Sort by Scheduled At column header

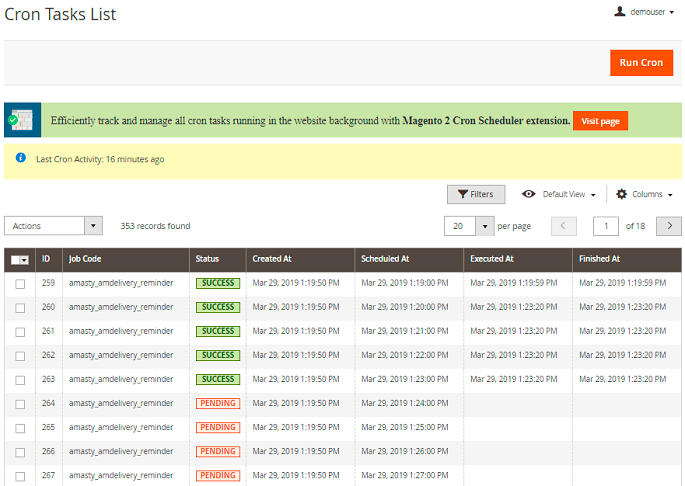385,259
